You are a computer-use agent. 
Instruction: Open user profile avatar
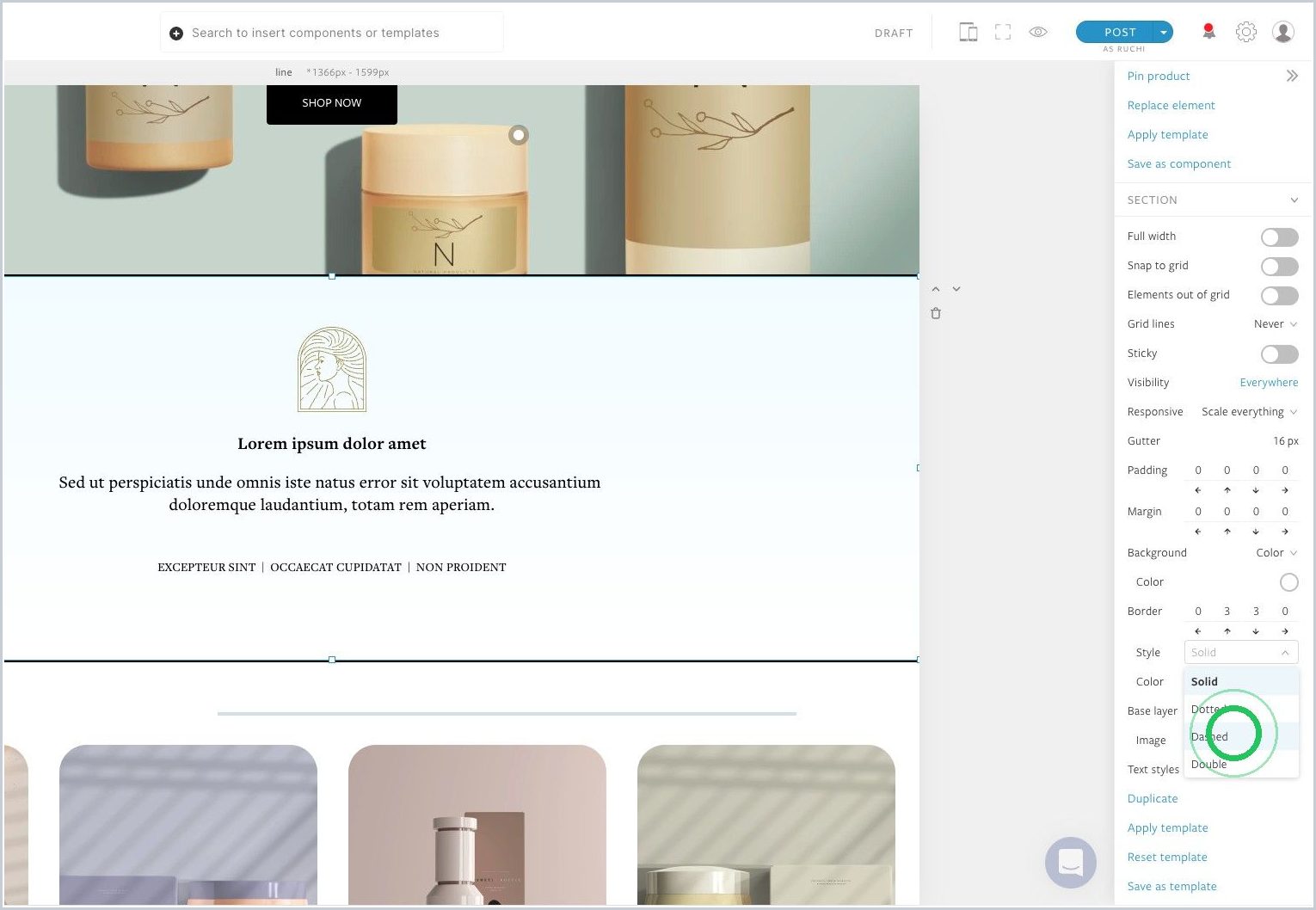click(1283, 32)
